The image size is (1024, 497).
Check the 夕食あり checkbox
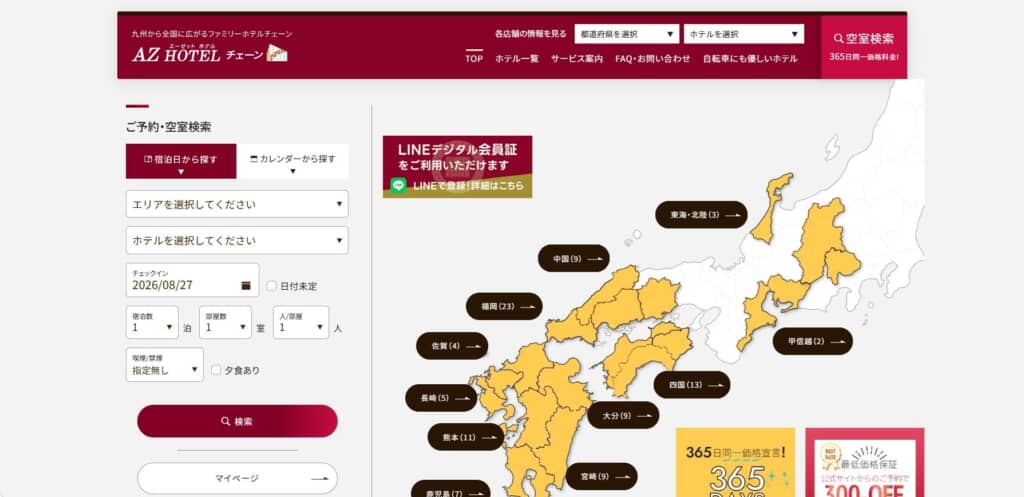(216, 370)
